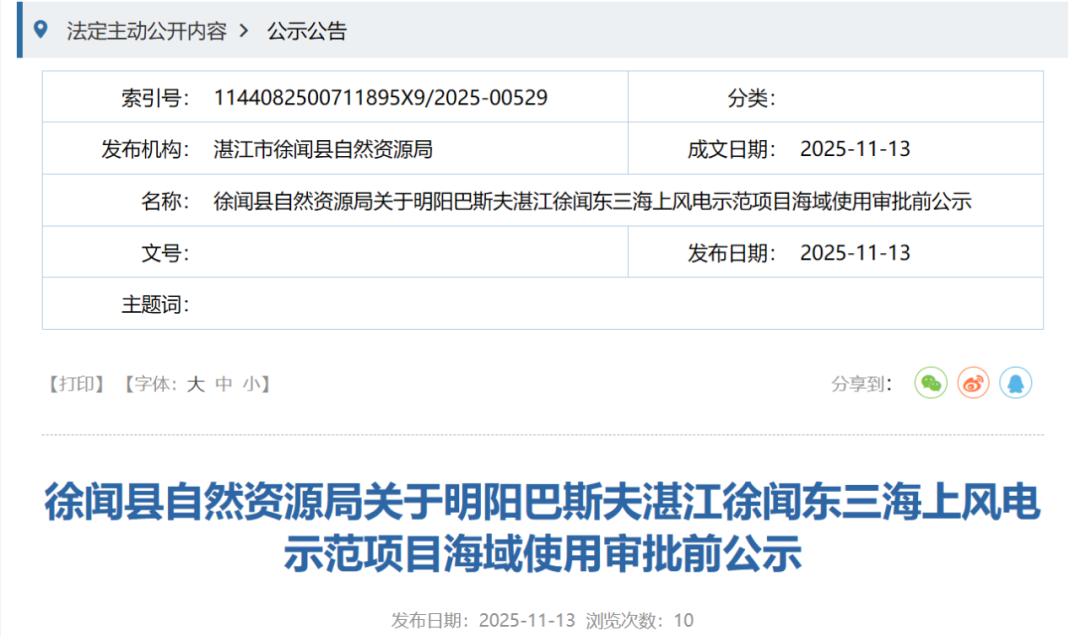Share the notice via QQ icon

[1015, 383]
